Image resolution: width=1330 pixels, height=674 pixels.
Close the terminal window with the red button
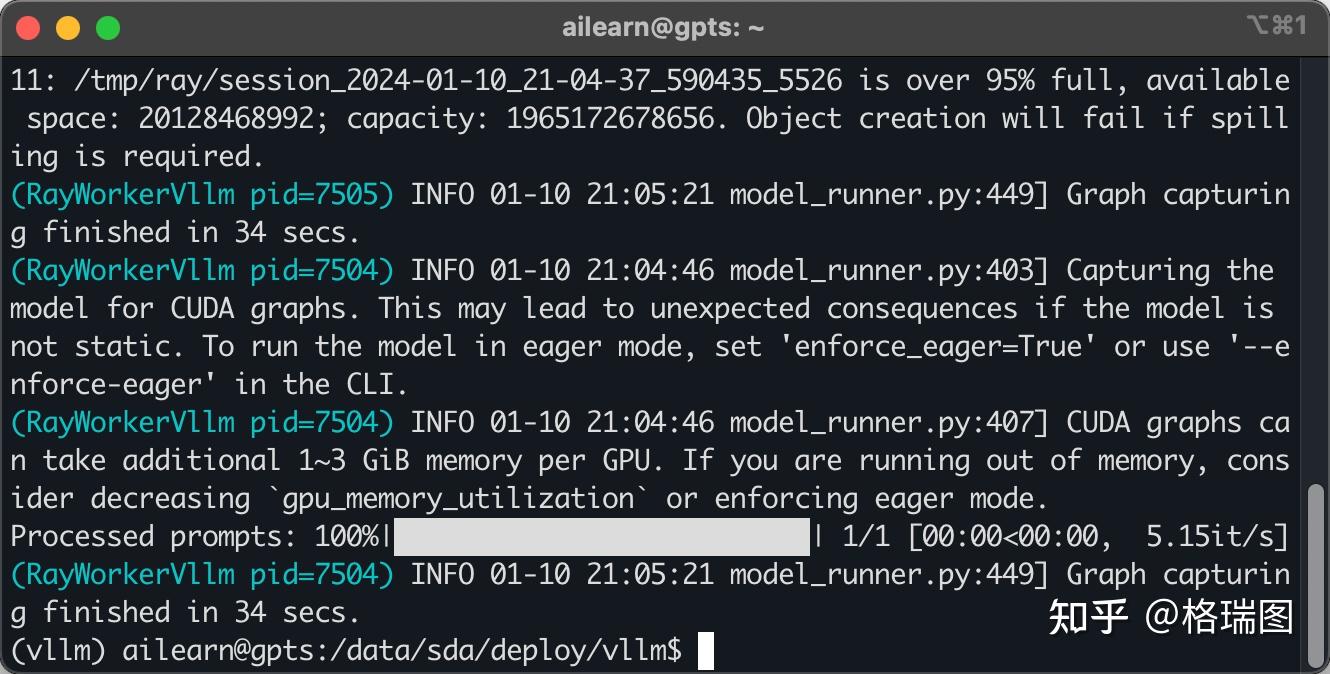tap(28, 28)
